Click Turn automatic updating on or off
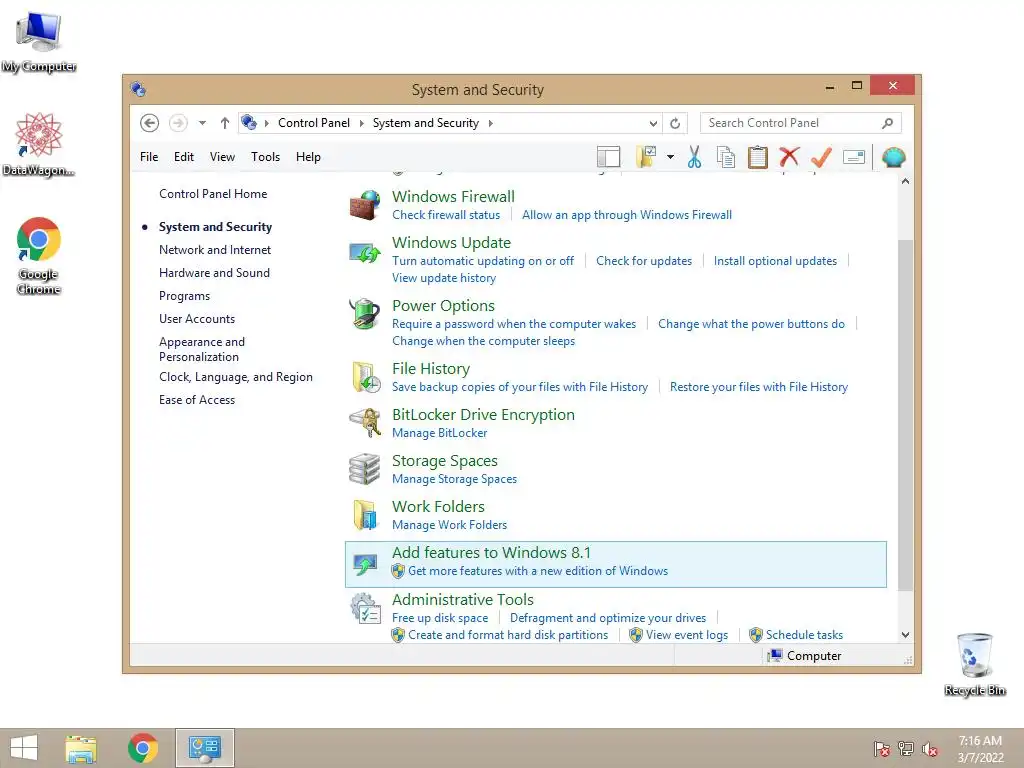1024x768 pixels. [x=483, y=261]
